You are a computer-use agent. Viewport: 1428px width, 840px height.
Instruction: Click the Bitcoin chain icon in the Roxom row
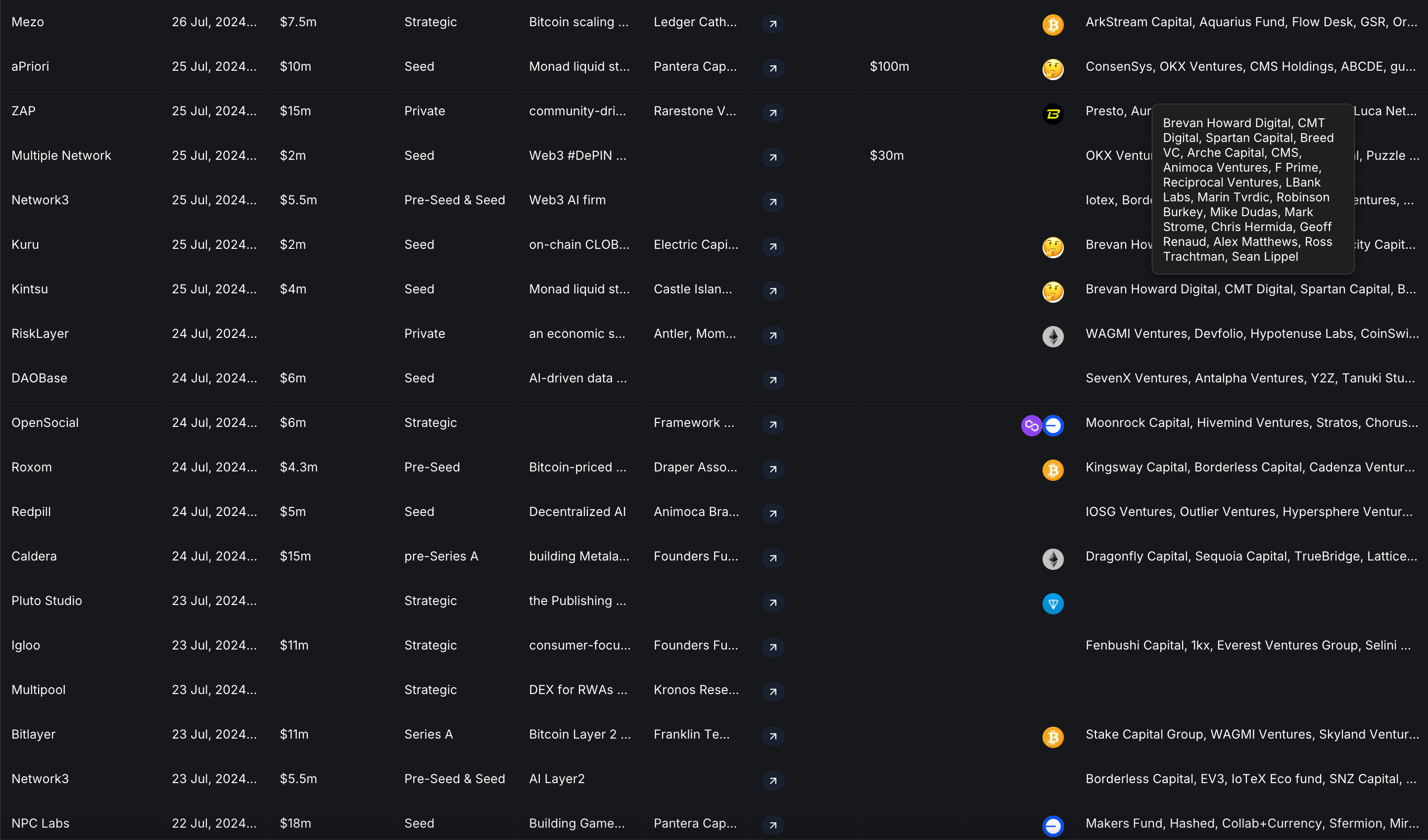coord(1053,469)
